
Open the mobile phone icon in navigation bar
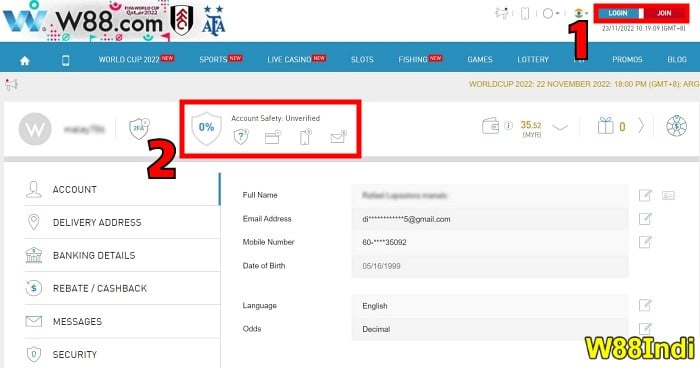pos(65,60)
